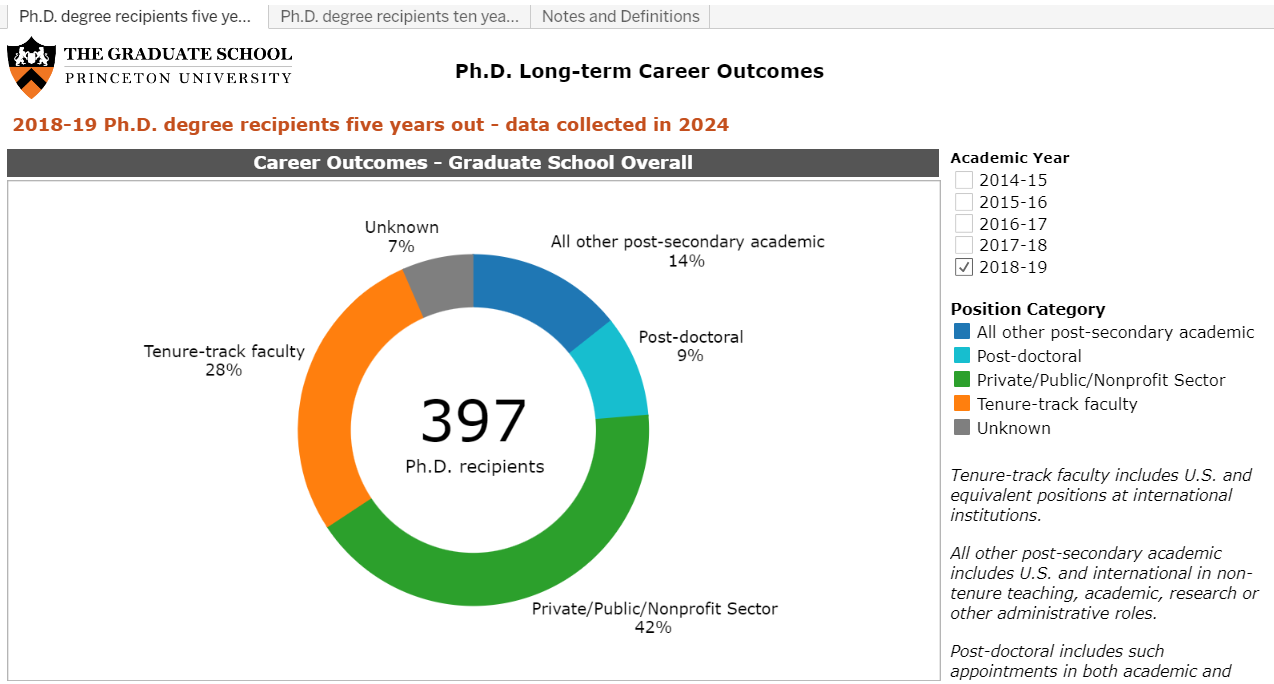Click The Graduate School title text
Image resolution: width=1274 pixels, height=684 pixels.
tap(178, 54)
